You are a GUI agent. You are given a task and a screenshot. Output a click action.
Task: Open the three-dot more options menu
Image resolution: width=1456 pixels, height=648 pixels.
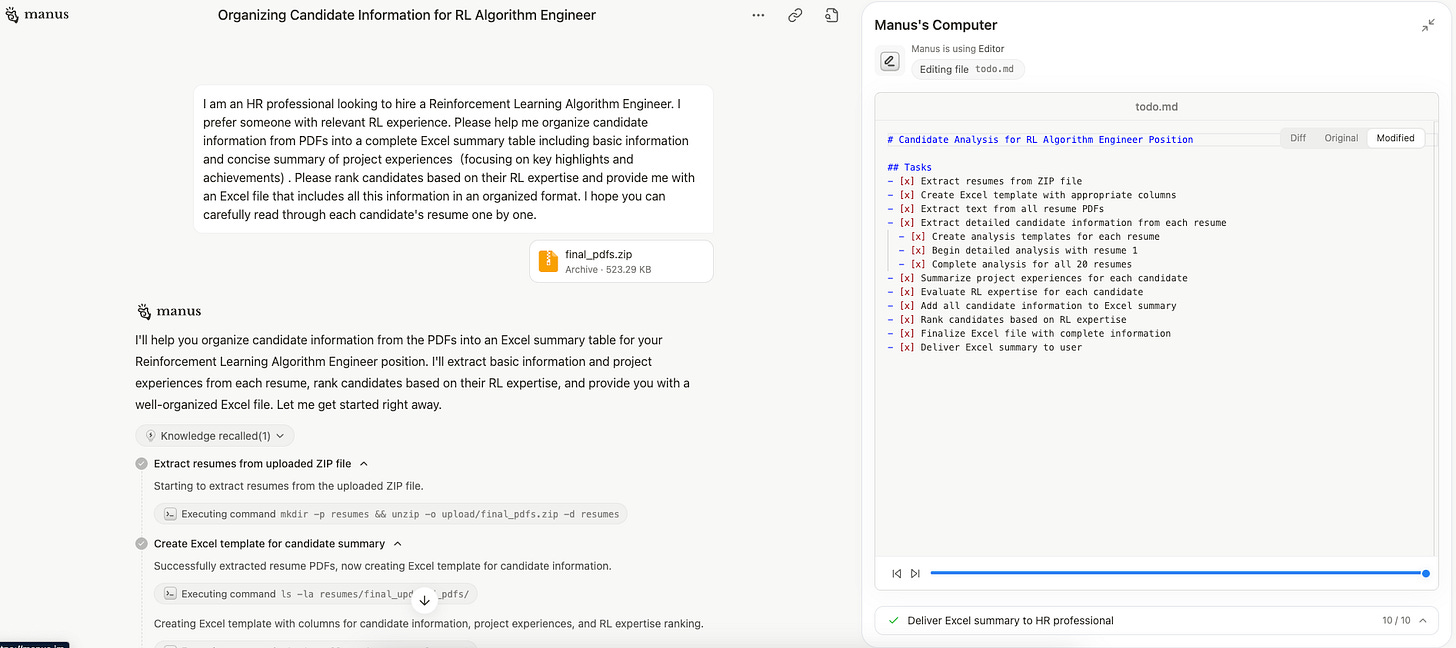[x=758, y=15]
